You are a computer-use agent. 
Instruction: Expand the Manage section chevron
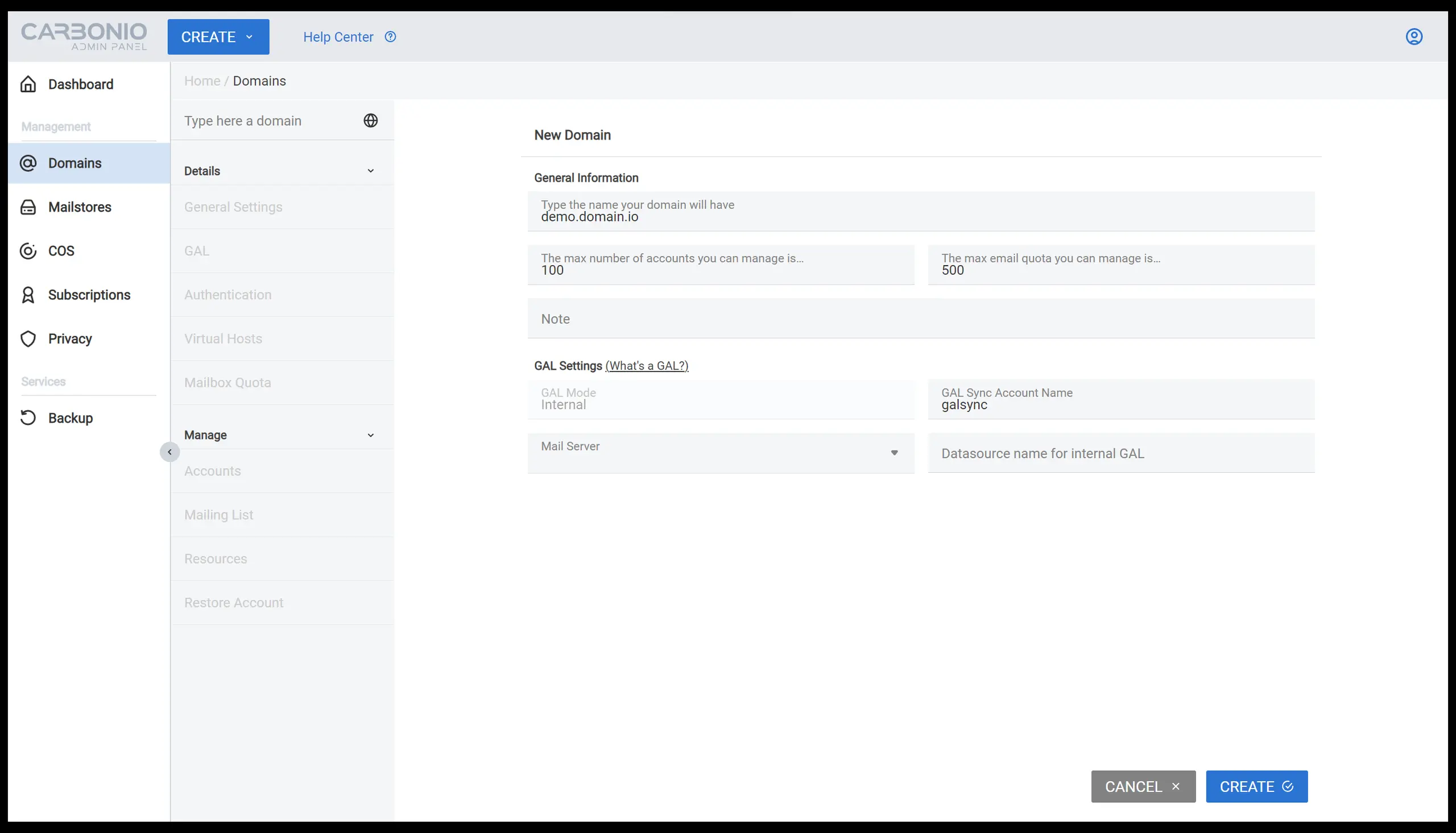[x=370, y=434]
